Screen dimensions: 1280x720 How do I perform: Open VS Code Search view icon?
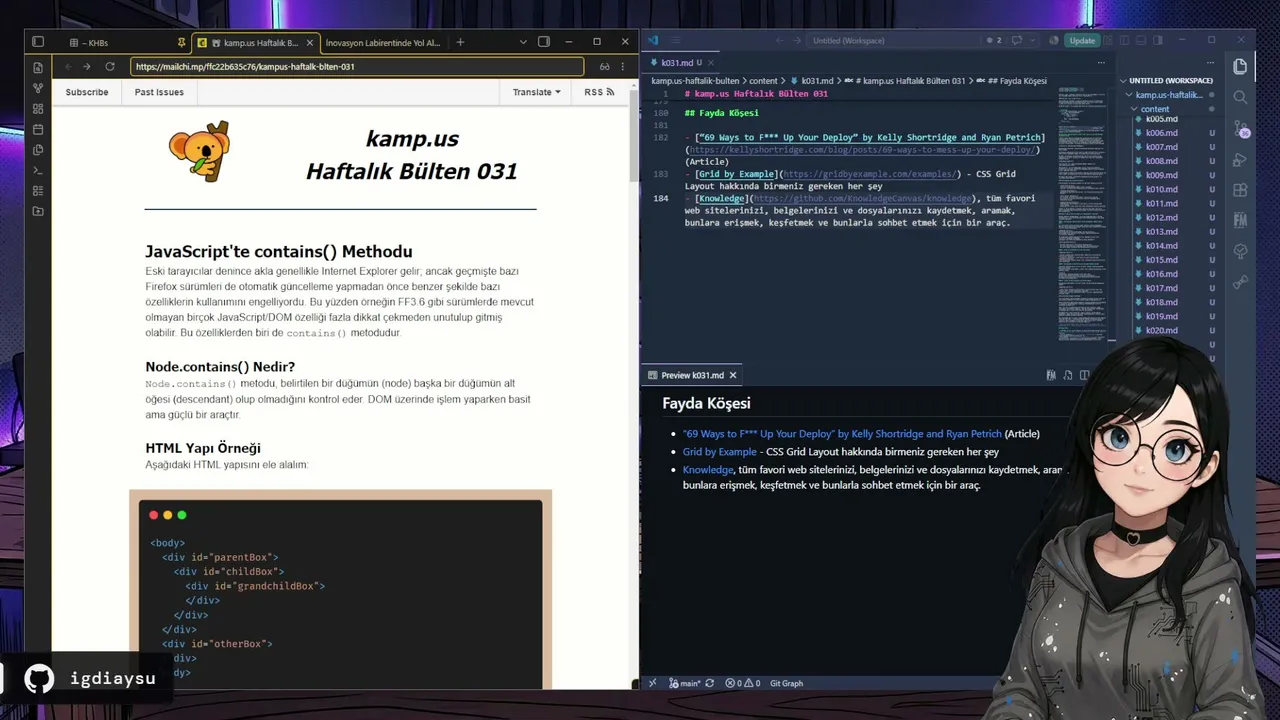[x=1240, y=97]
